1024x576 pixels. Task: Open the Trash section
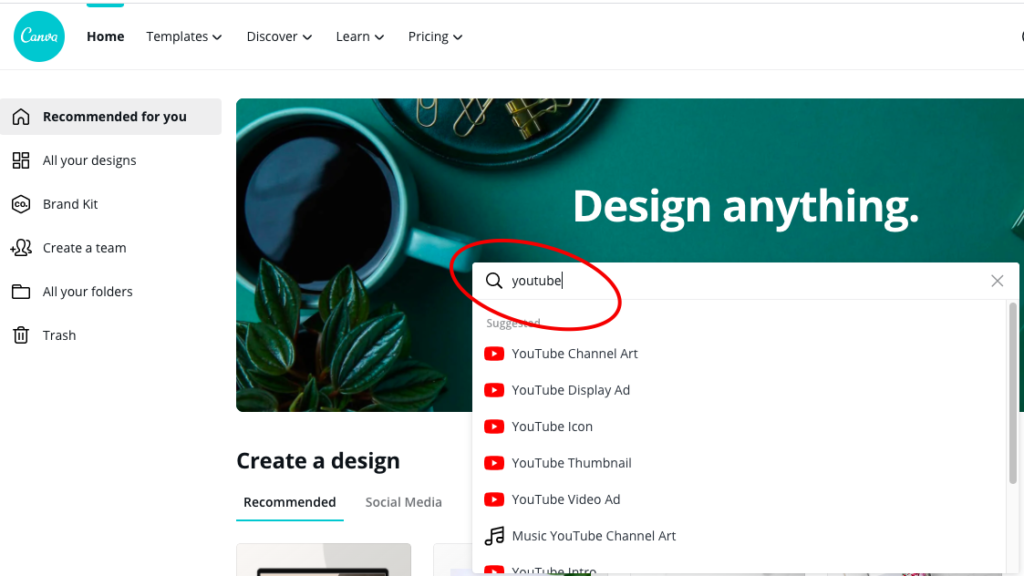tap(59, 336)
